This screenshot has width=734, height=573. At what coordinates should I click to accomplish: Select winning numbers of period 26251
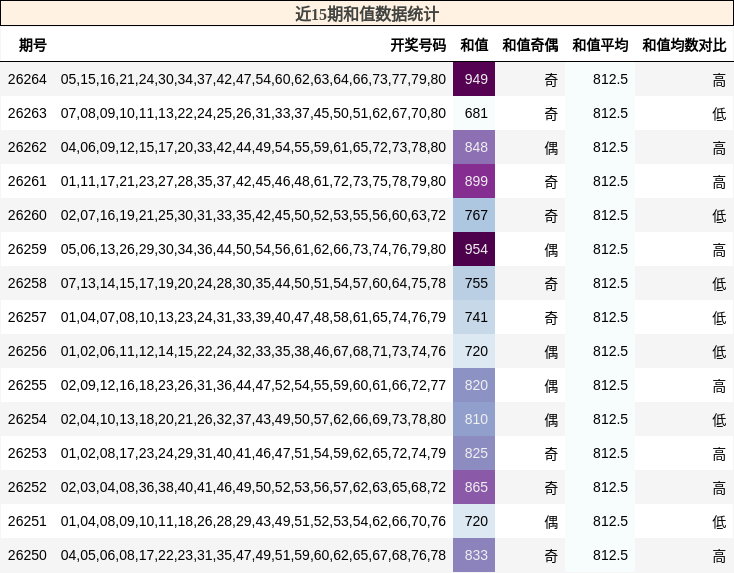click(x=253, y=521)
